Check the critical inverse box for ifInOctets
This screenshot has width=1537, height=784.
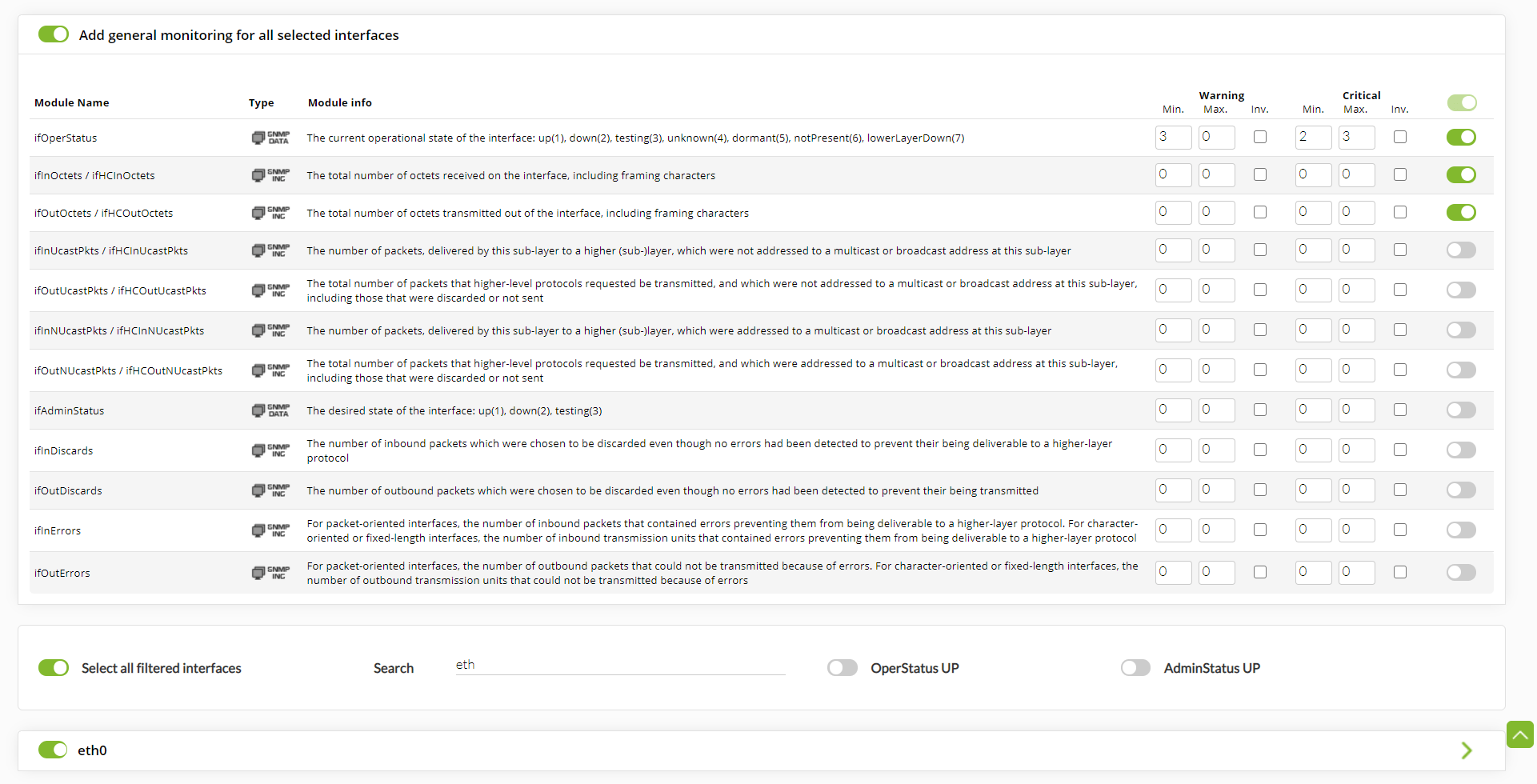[1400, 174]
